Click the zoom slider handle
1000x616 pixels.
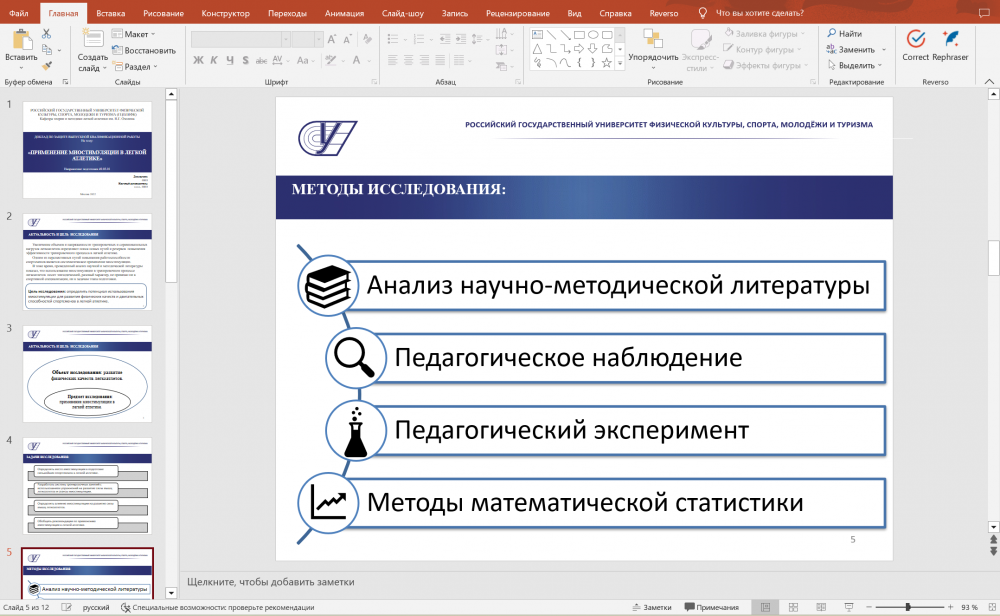point(906,607)
